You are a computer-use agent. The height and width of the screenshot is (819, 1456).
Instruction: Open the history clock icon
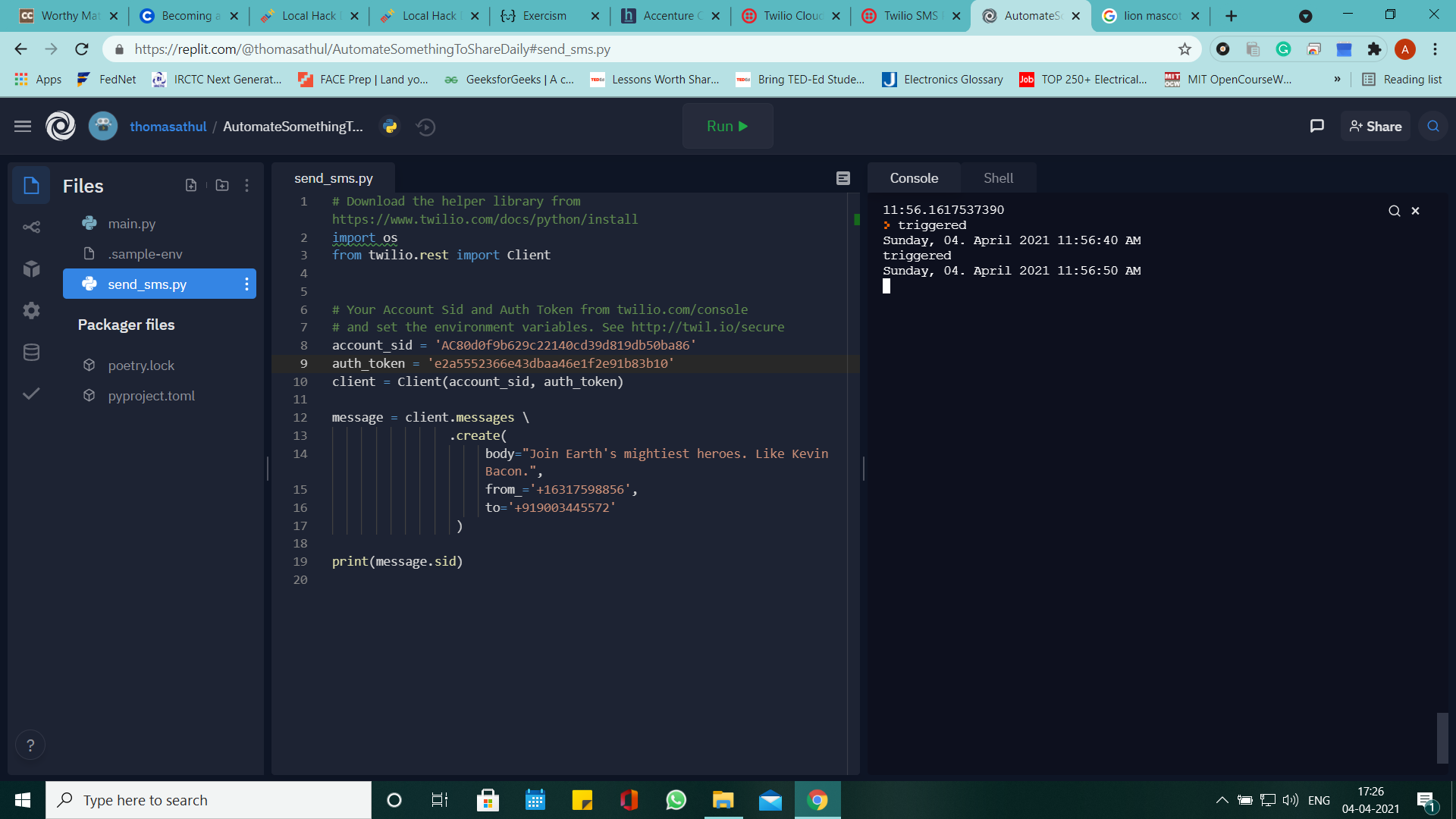point(426,127)
